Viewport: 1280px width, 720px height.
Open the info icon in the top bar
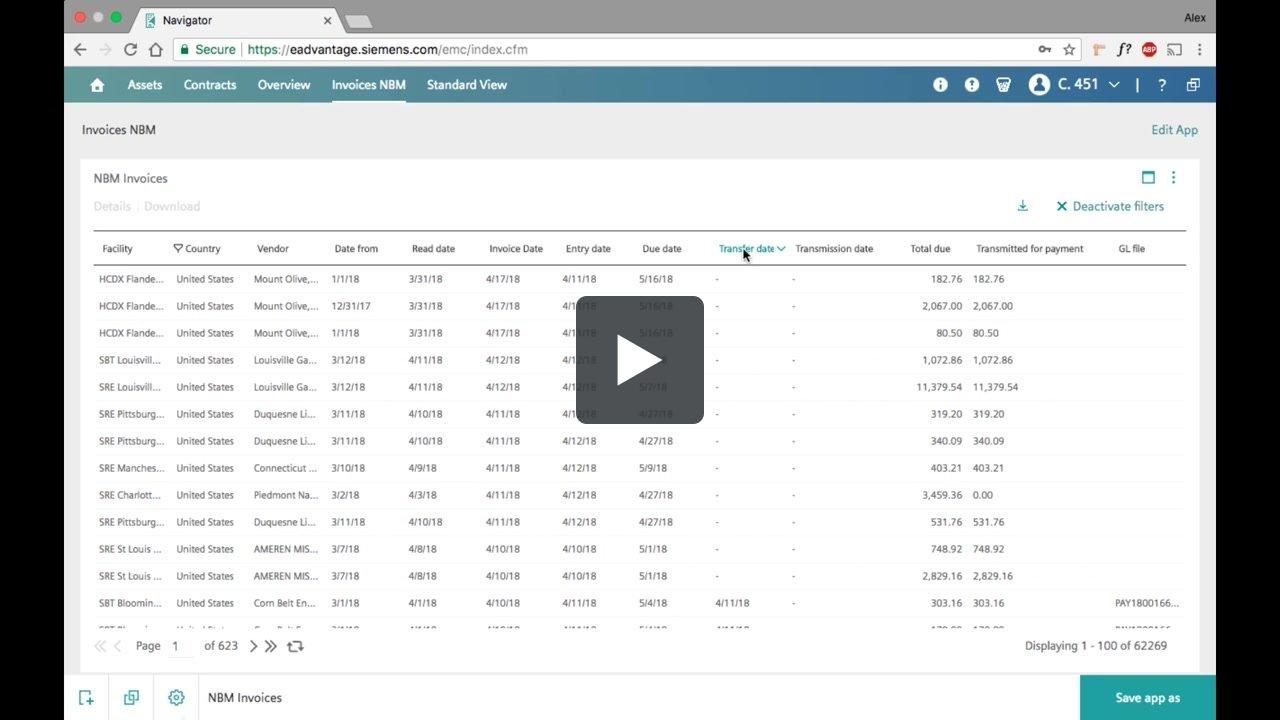pos(940,85)
